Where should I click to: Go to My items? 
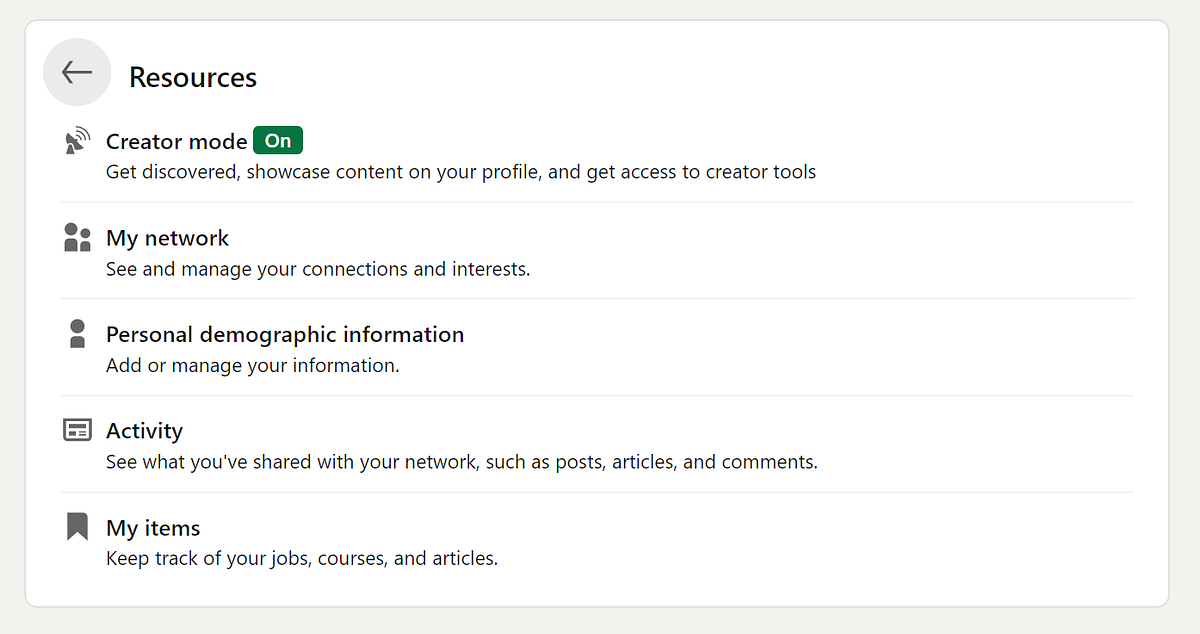153,528
